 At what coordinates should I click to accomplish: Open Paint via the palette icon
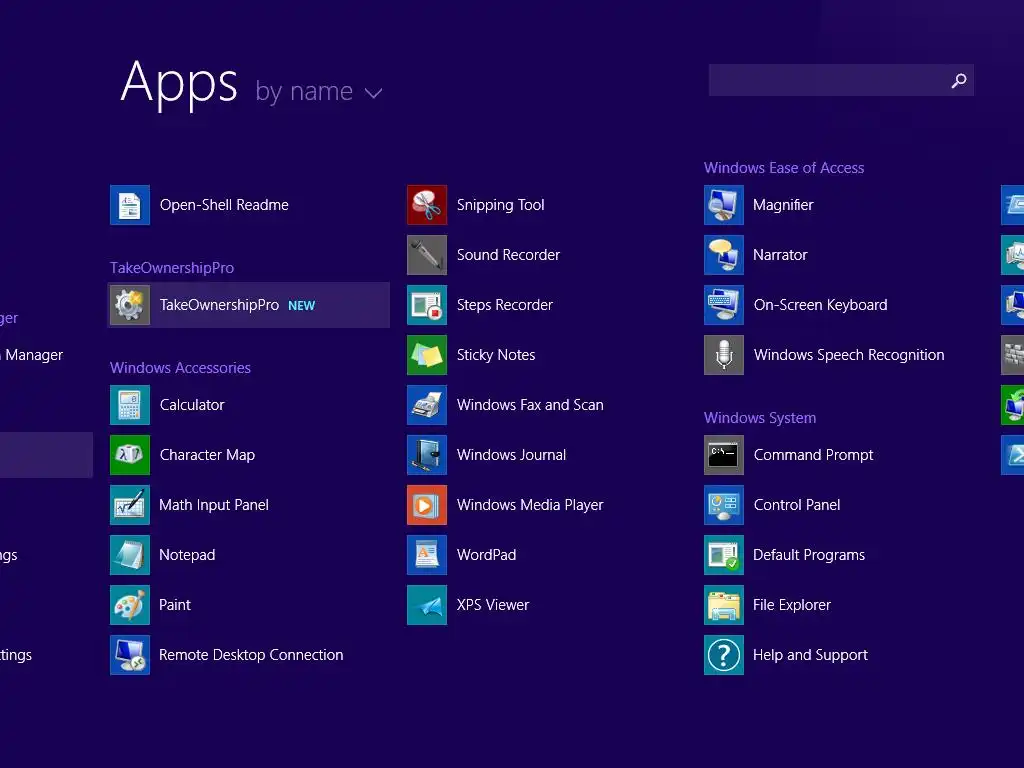(129, 605)
